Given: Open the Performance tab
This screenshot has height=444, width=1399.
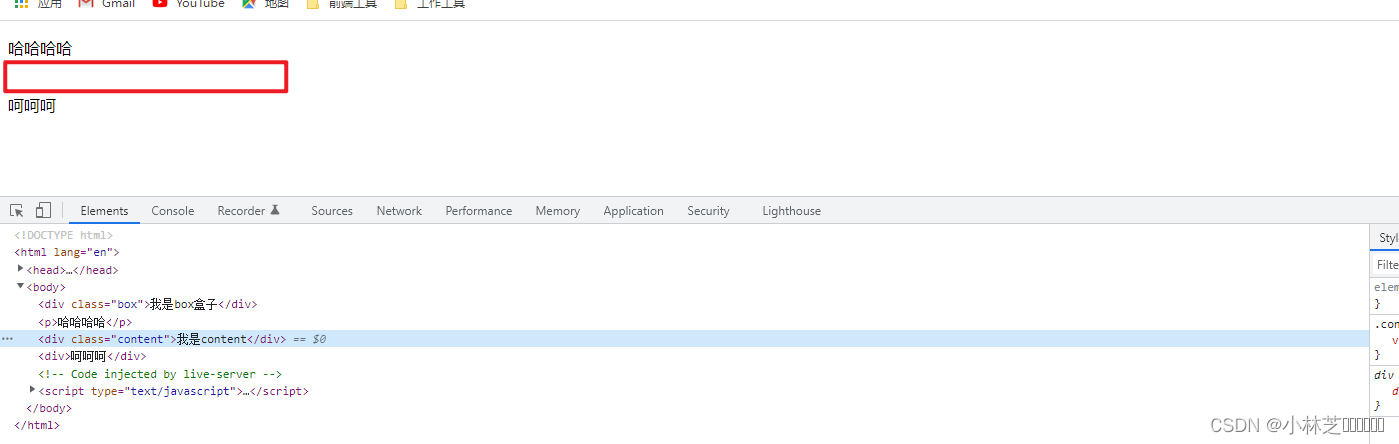Looking at the screenshot, I should tap(479, 211).
